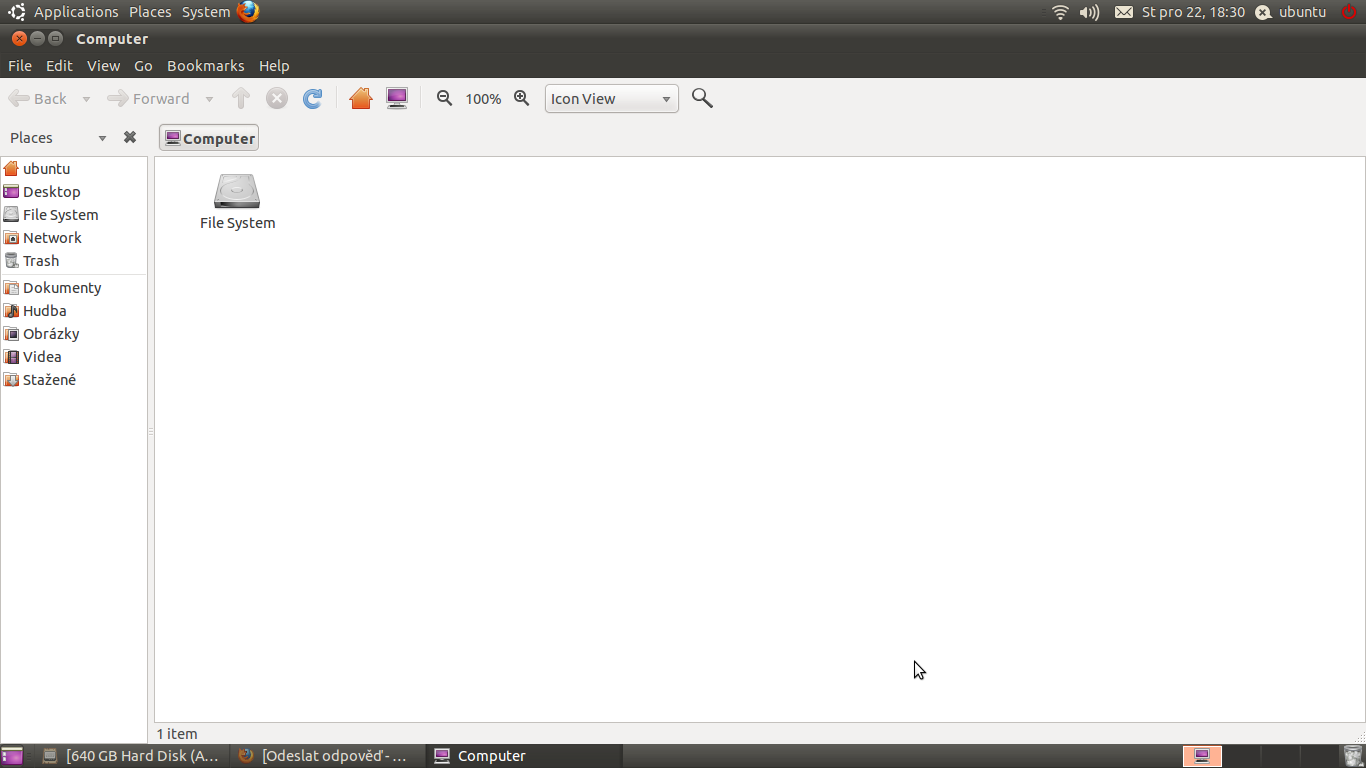Open the View menu
1366x768 pixels.
tap(103, 66)
